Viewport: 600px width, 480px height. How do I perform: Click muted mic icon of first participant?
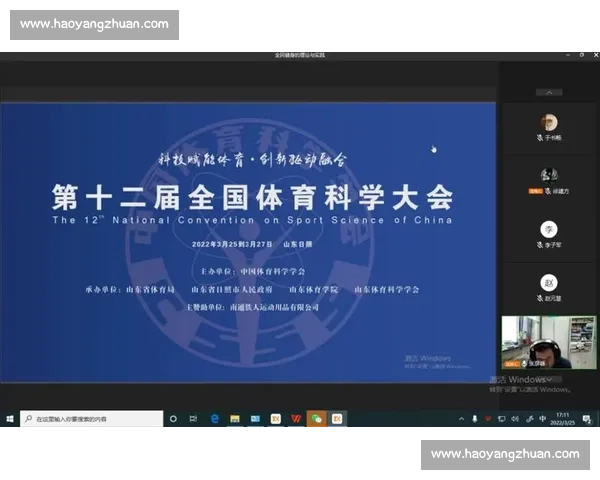pos(540,137)
